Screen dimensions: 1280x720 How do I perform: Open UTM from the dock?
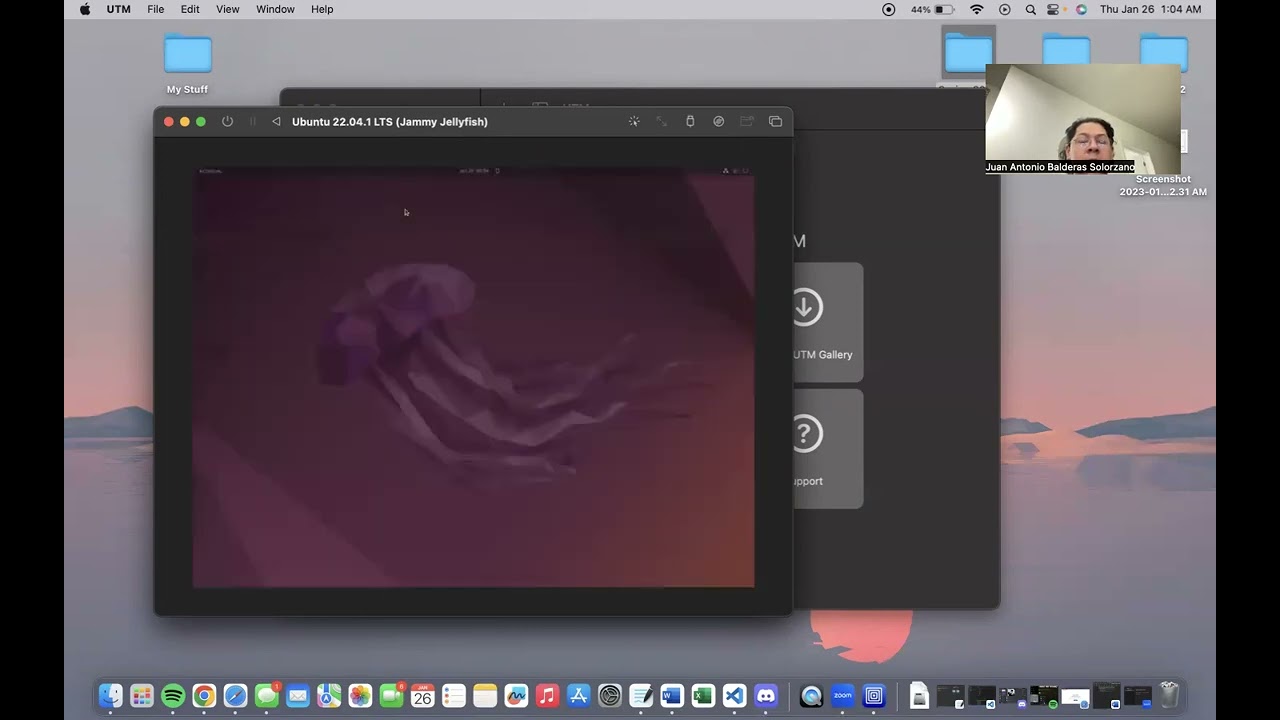coord(874,695)
